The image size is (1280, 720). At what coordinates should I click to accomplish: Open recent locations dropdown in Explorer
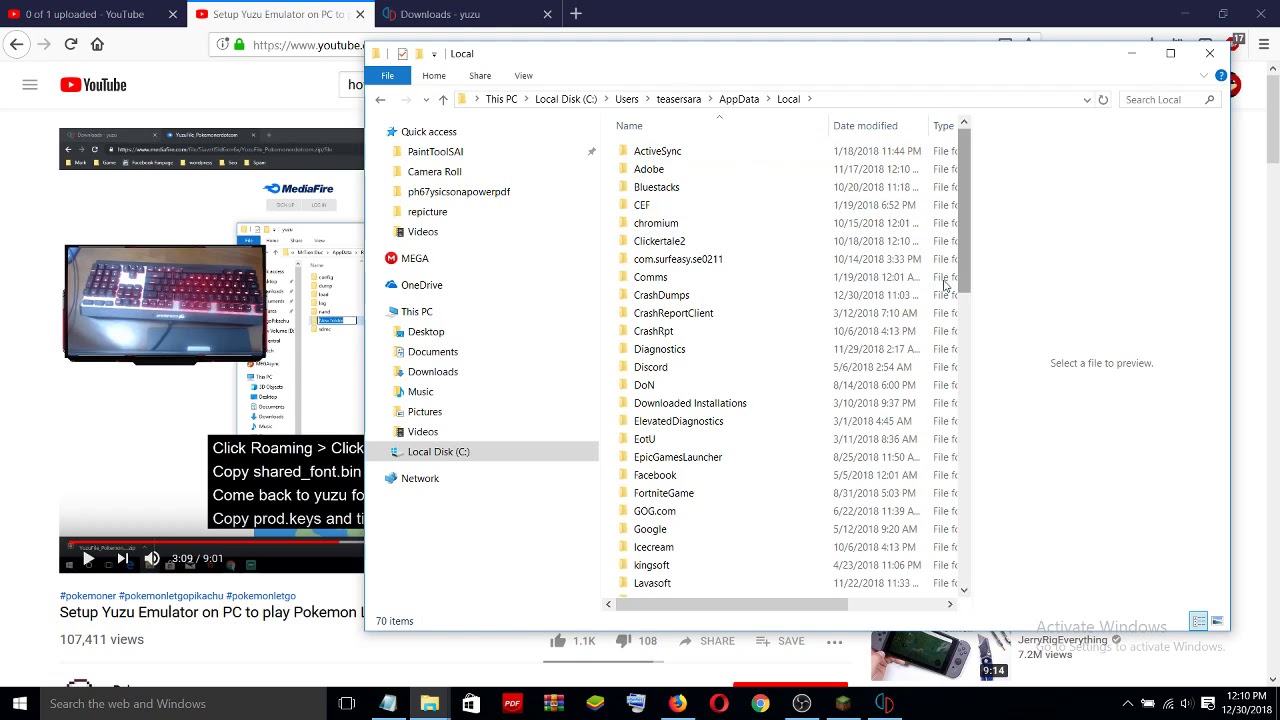426,99
